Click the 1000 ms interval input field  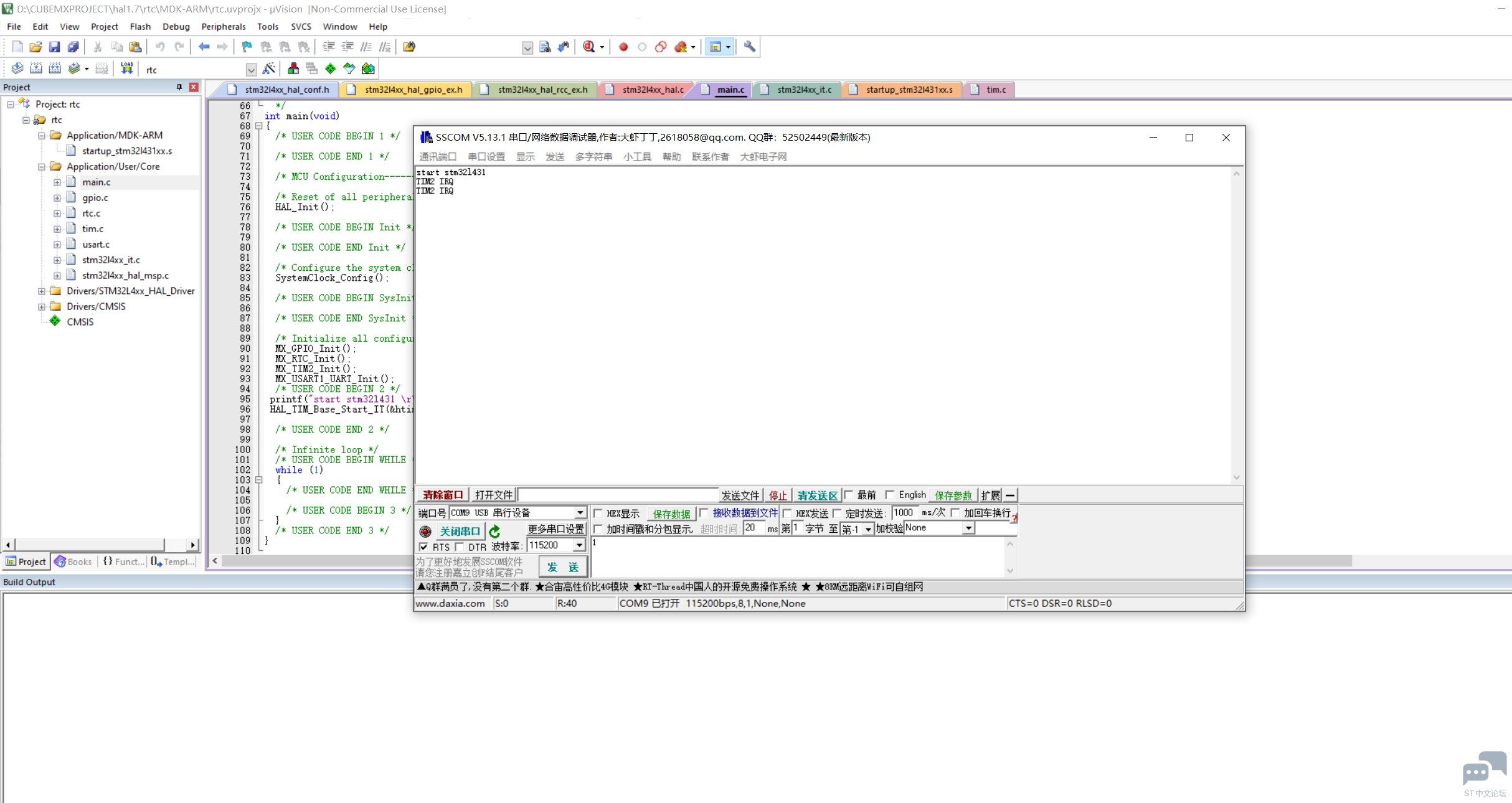tap(905, 512)
